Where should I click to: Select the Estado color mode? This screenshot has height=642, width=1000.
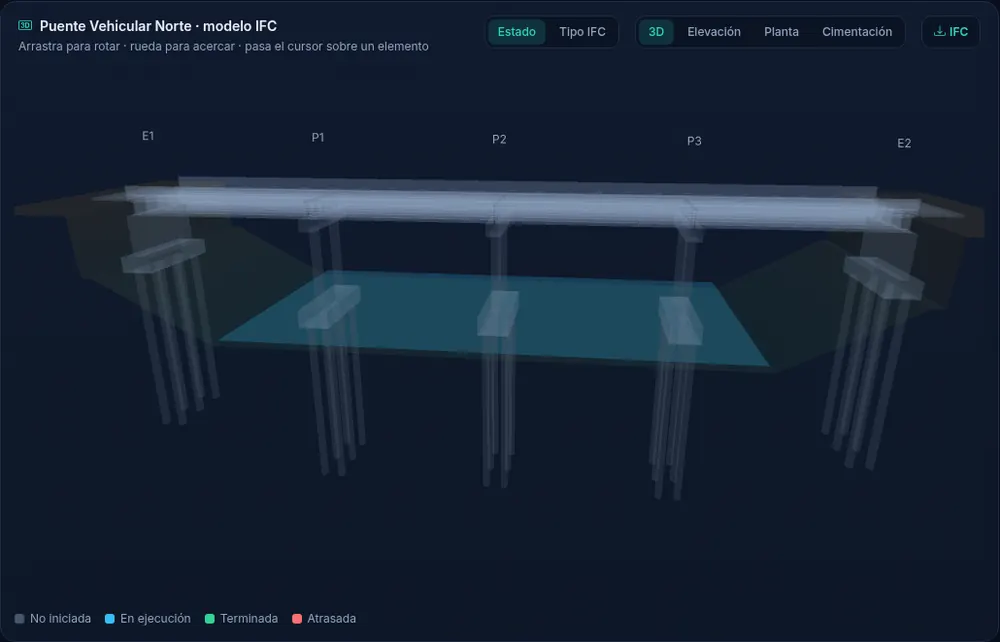517,32
